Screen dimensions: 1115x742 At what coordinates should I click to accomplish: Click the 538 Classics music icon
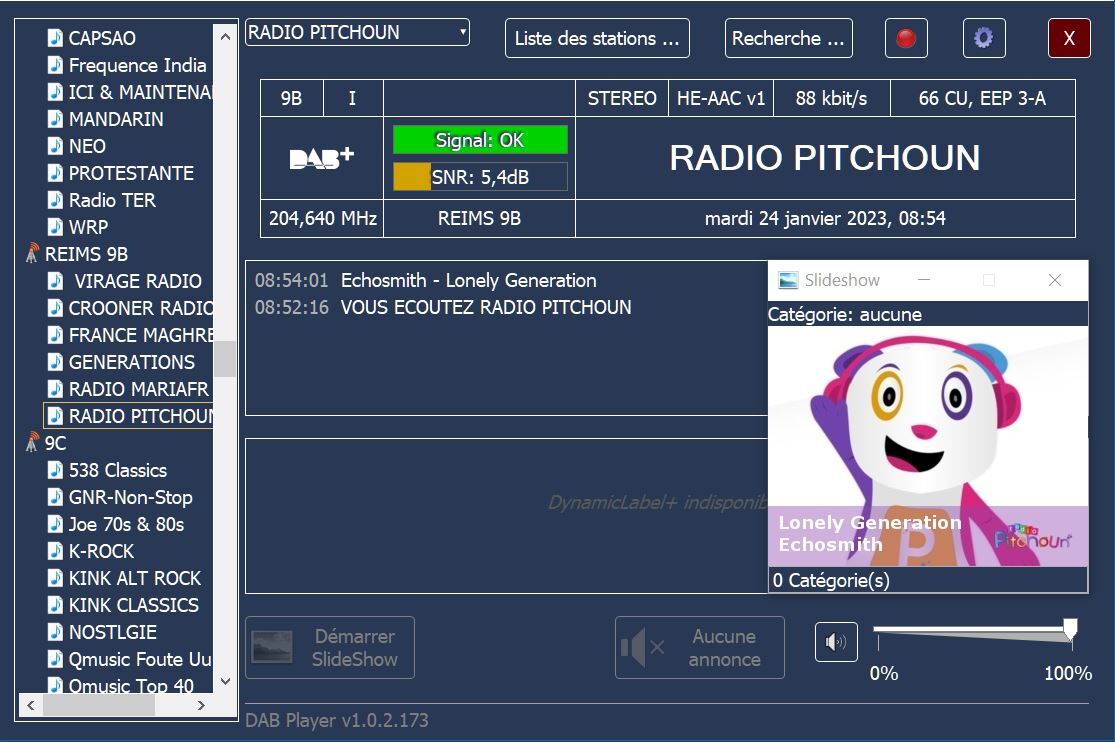(55, 470)
